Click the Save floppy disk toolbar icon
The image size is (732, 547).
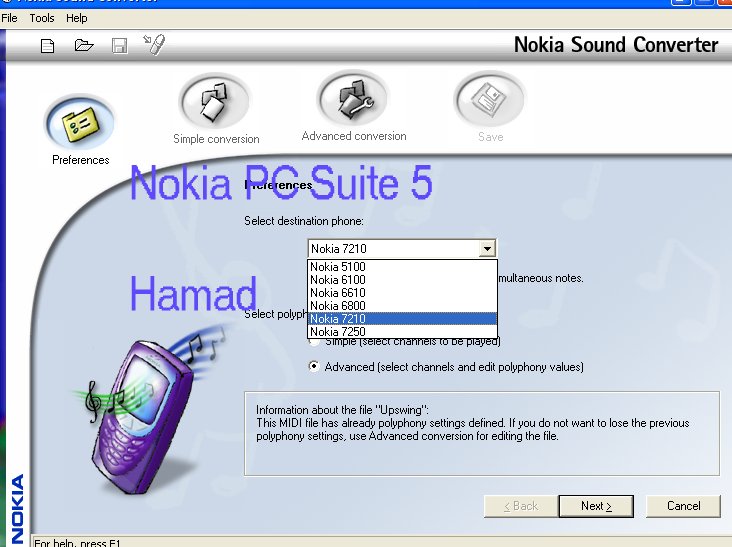[120, 46]
